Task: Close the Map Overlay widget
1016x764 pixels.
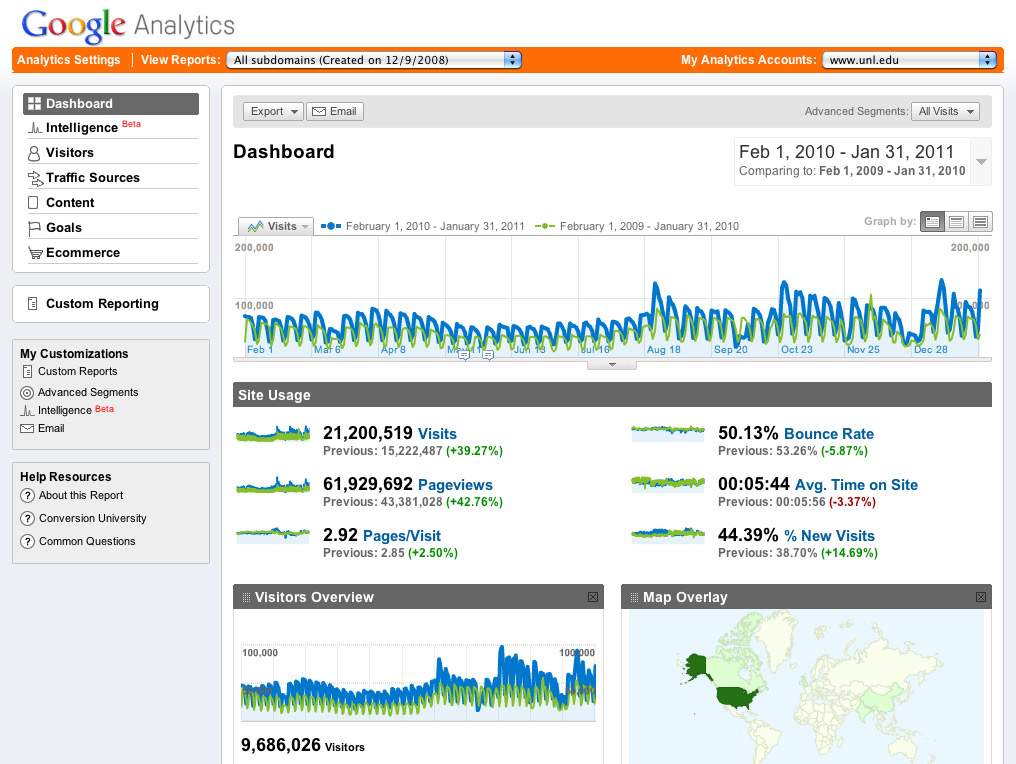Action: [x=981, y=597]
